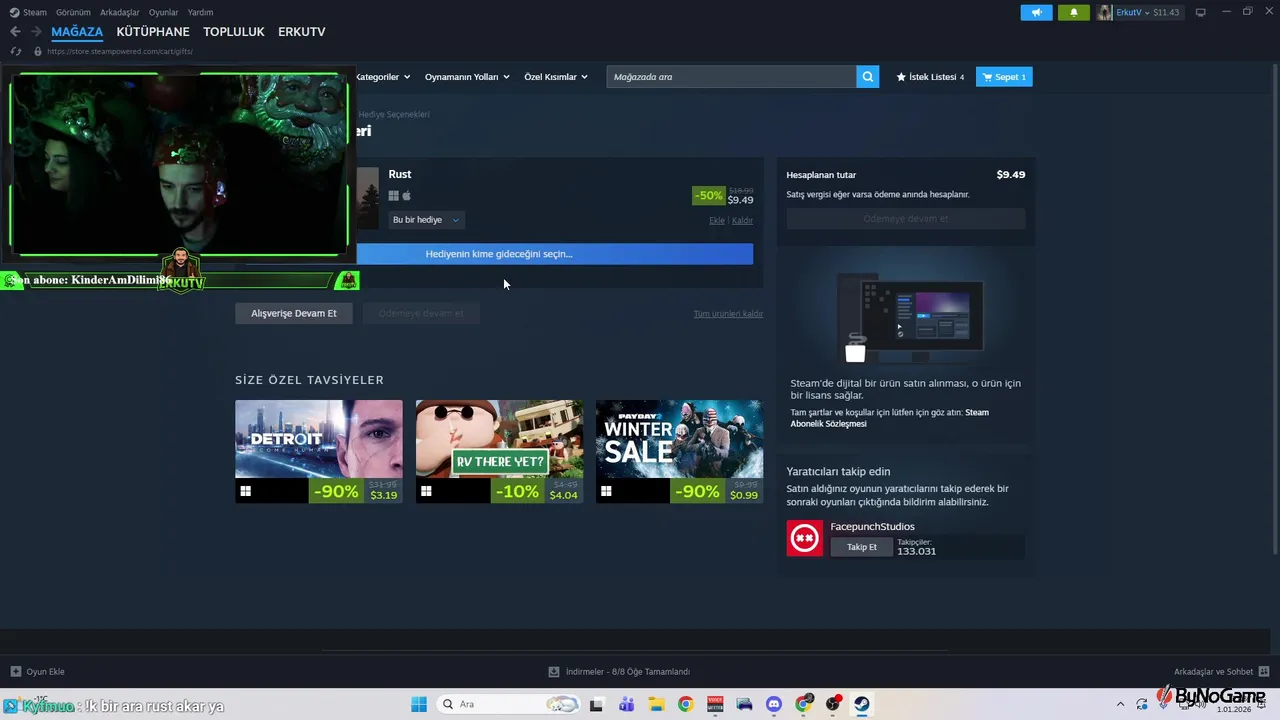Click the Mağazada ara search field
Image resolution: width=1280 pixels, height=720 pixels.
[731, 77]
